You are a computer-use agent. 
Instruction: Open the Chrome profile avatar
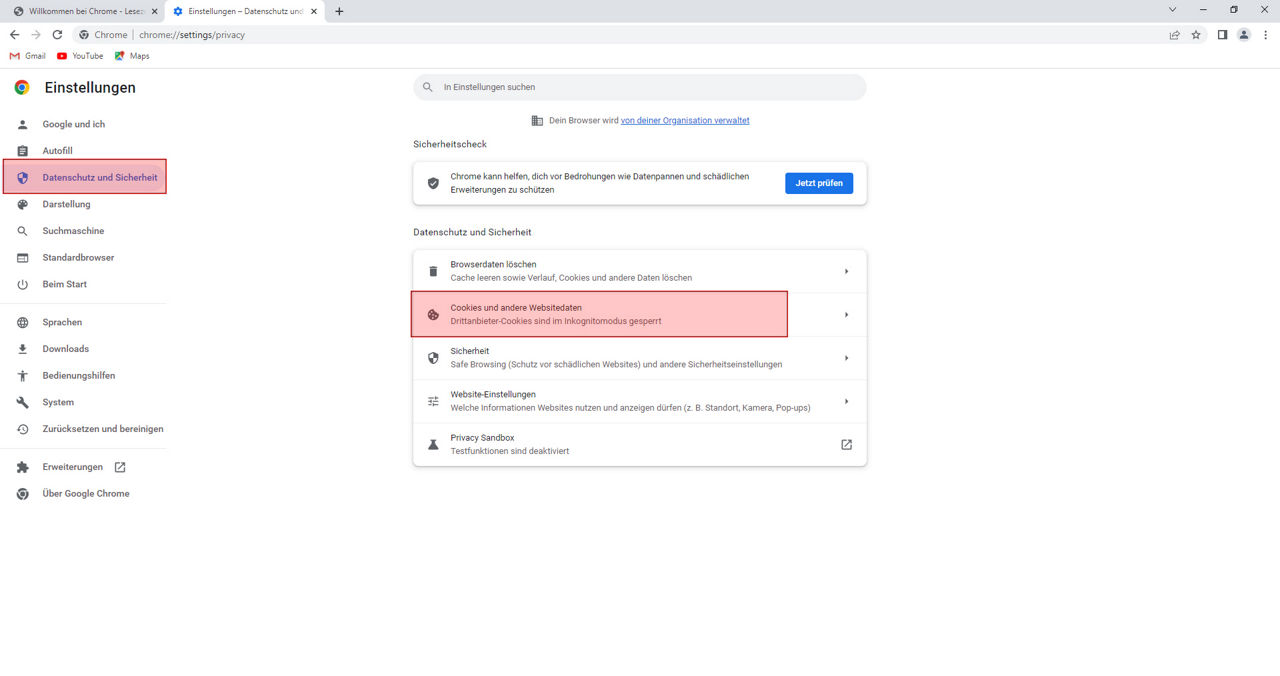1243,34
